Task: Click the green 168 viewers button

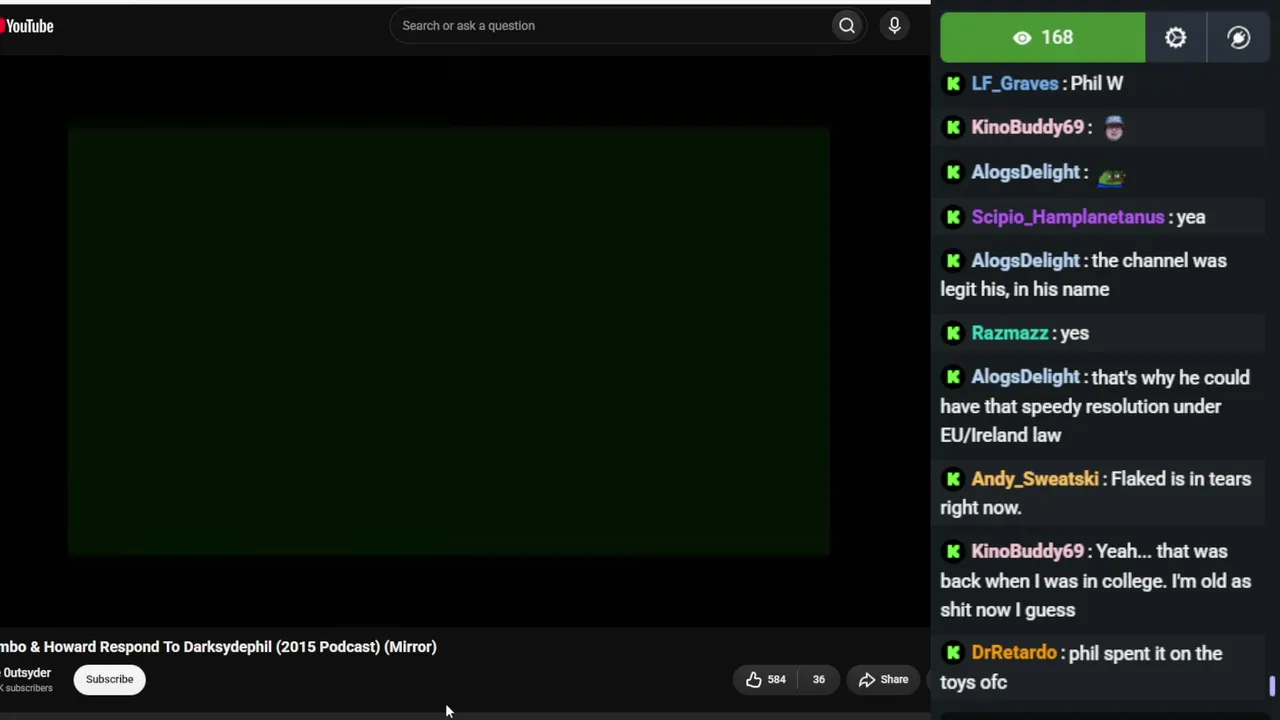Action: [1043, 38]
